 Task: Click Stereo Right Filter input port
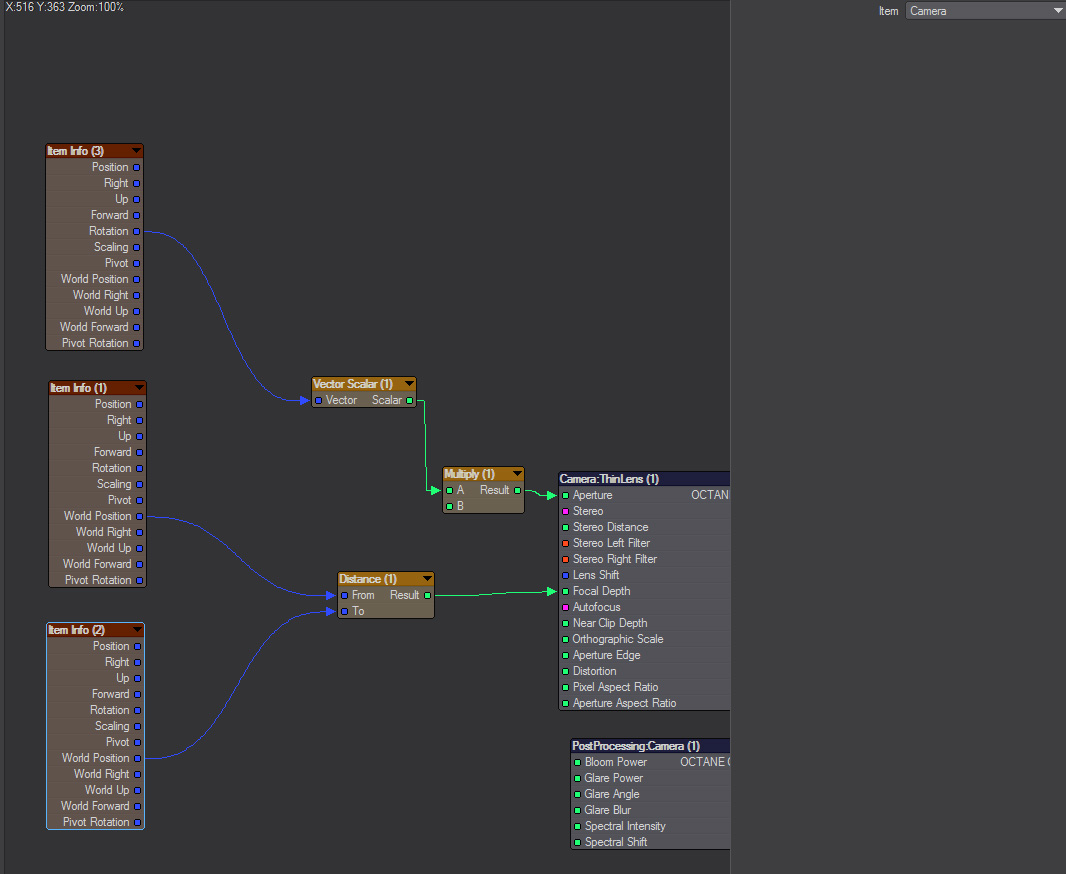point(565,559)
